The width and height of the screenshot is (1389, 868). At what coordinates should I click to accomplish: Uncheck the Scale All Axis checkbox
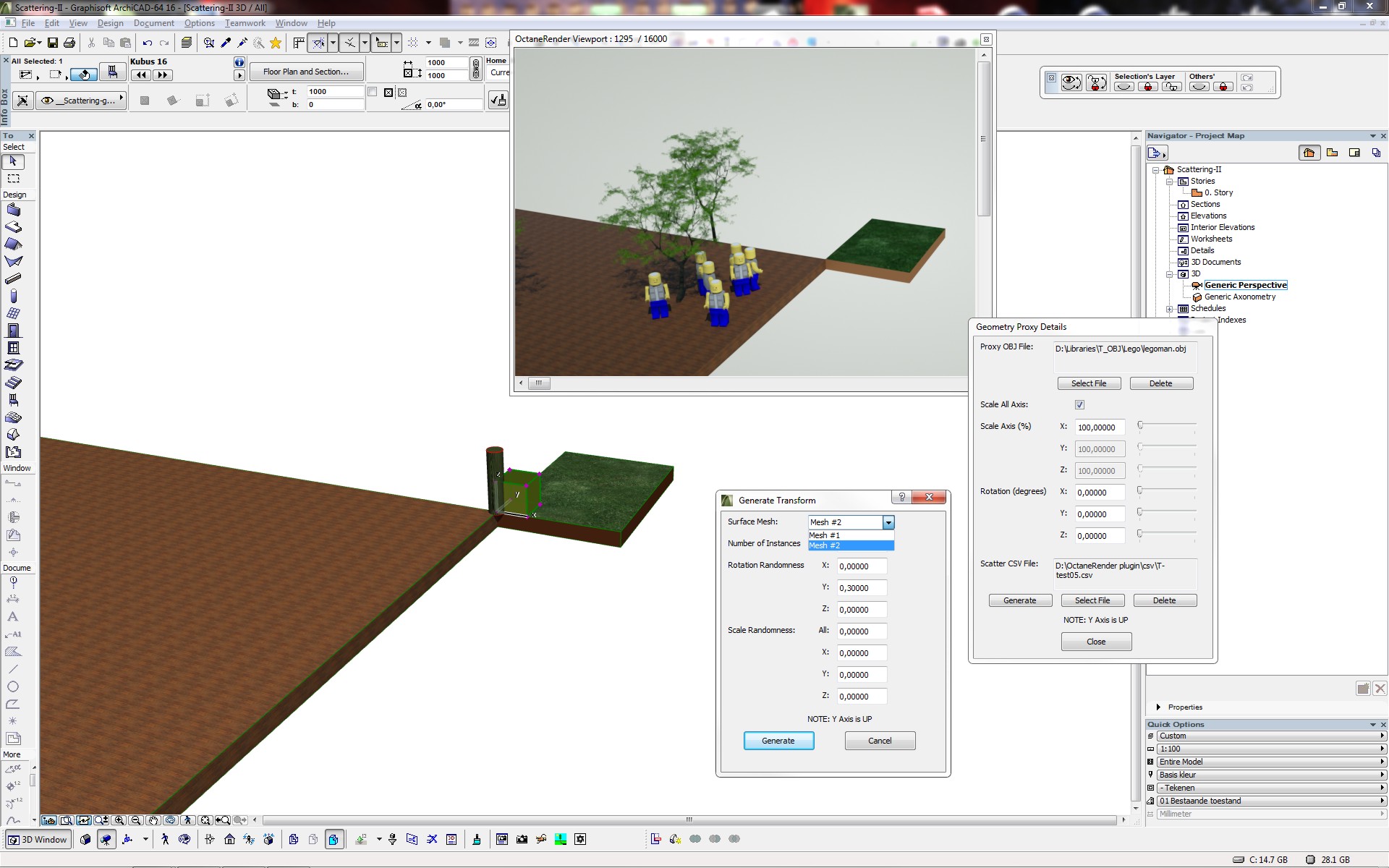tap(1079, 405)
